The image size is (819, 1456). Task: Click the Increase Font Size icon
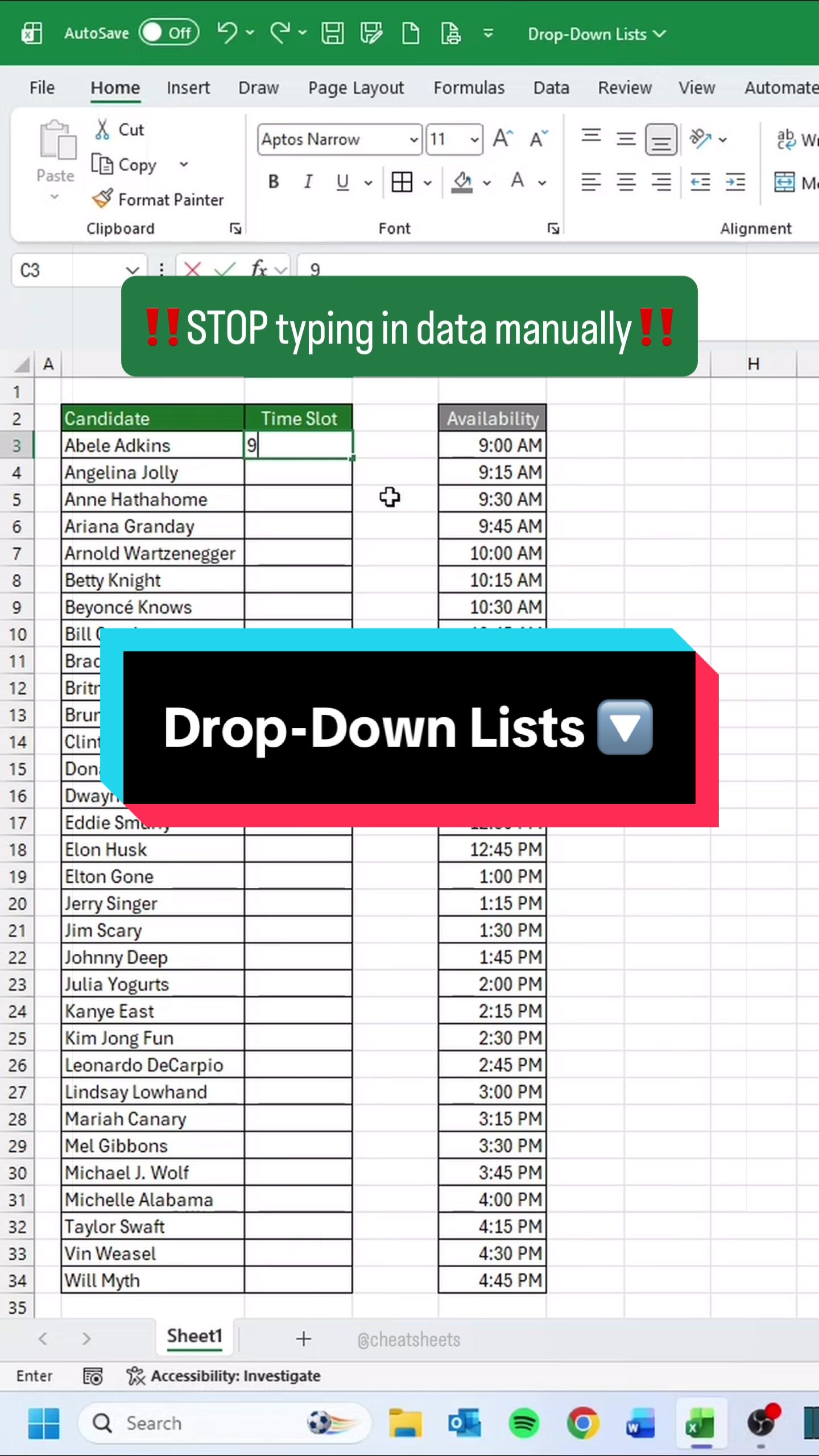pyautogui.click(x=503, y=138)
